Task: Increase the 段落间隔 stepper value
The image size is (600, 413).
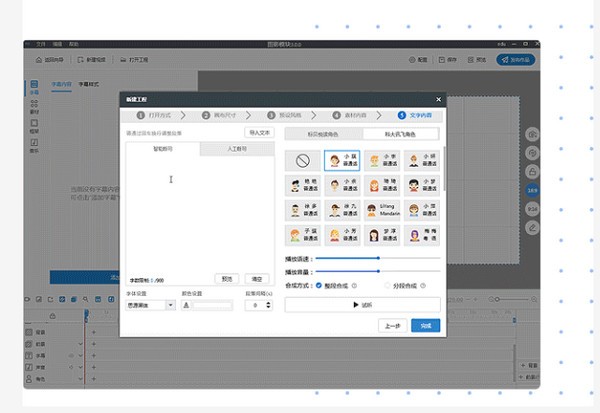Action: pos(268,302)
